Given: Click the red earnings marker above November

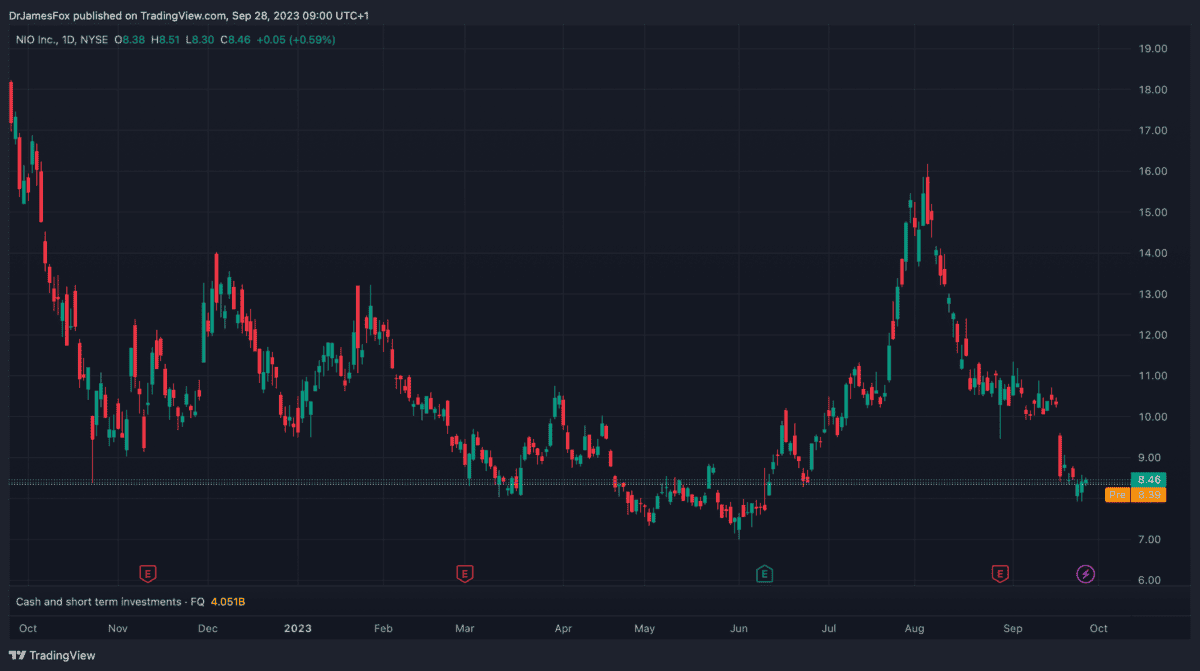Looking at the screenshot, I should (148, 573).
